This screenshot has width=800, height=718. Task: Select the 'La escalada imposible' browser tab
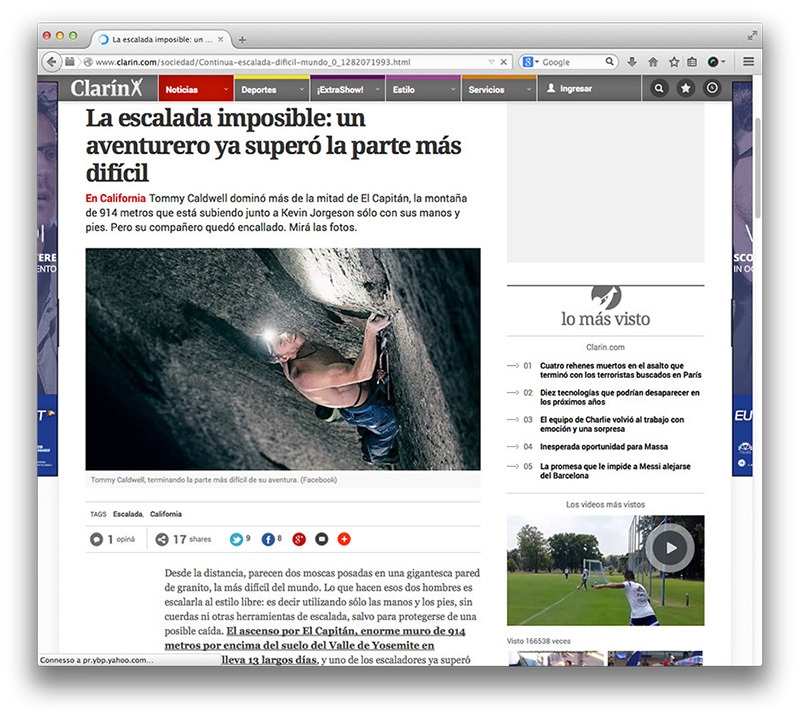pyautogui.click(x=161, y=39)
